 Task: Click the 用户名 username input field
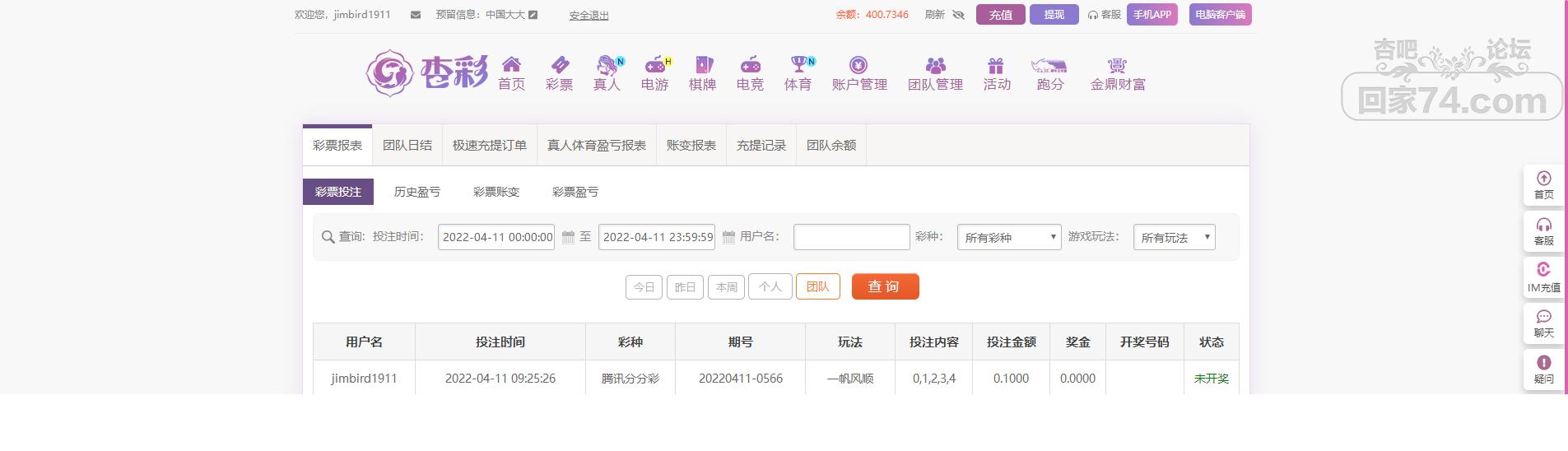tap(852, 237)
